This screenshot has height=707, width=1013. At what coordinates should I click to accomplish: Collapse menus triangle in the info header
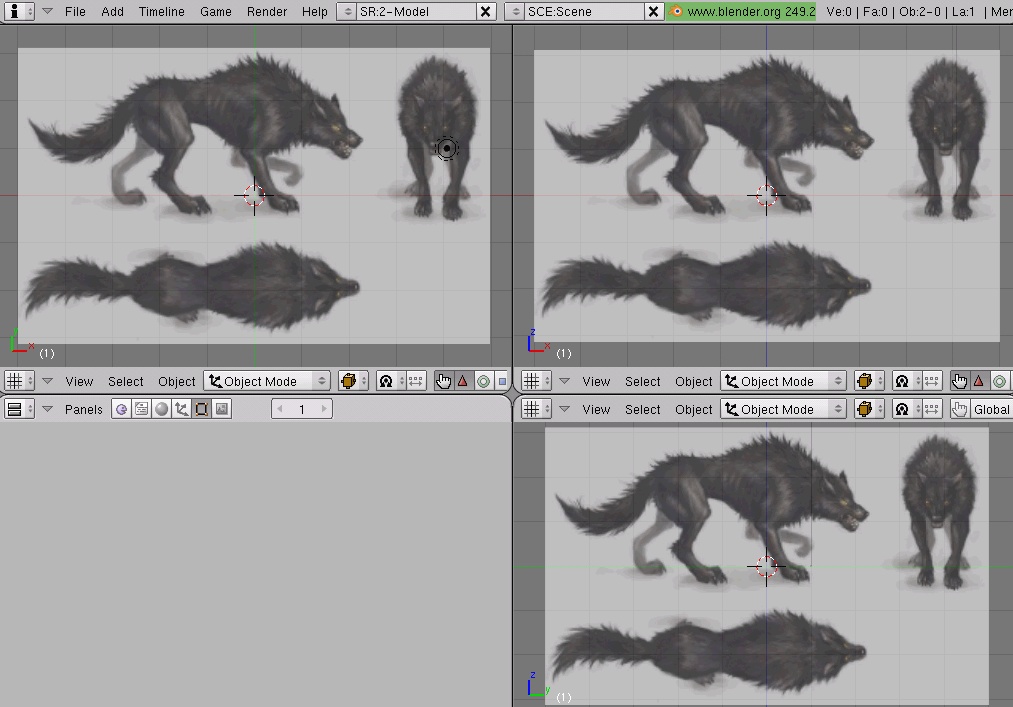(x=47, y=12)
